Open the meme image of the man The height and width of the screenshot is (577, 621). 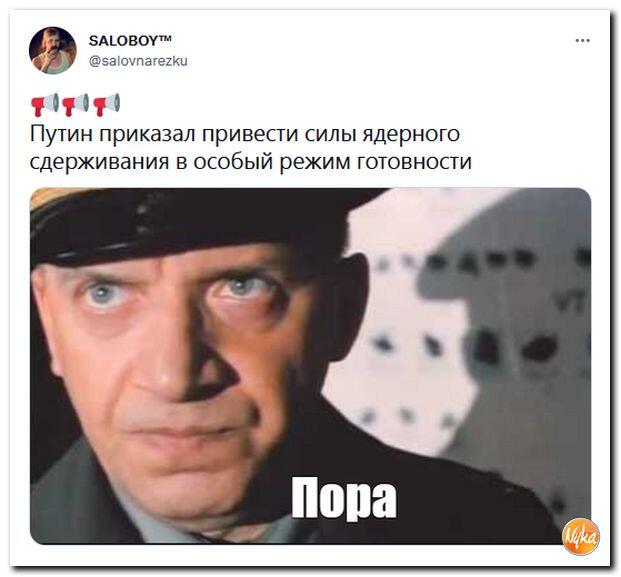click(310, 366)
